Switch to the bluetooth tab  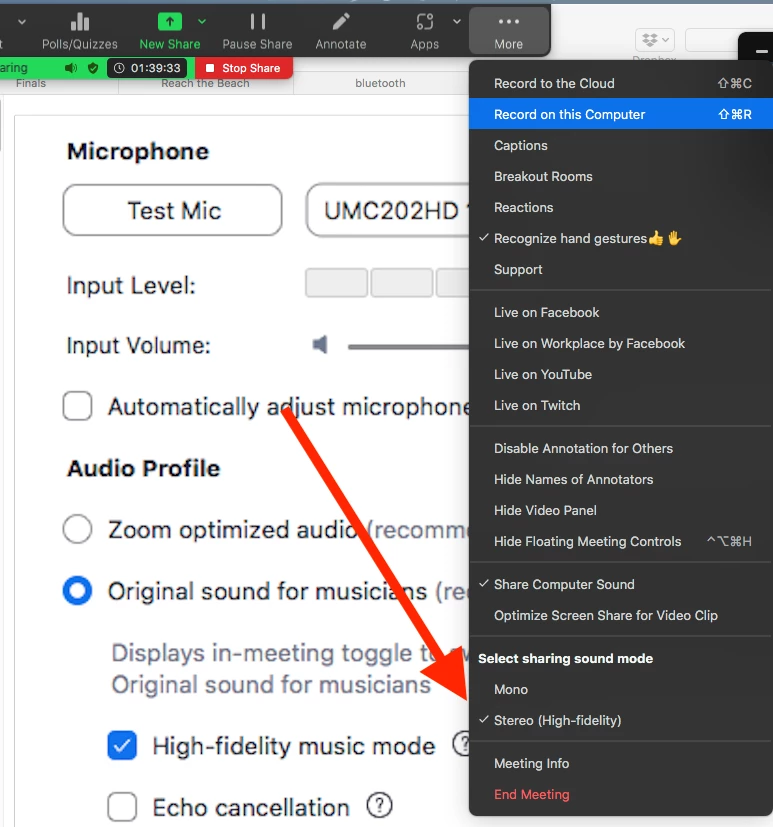point(380,83)
